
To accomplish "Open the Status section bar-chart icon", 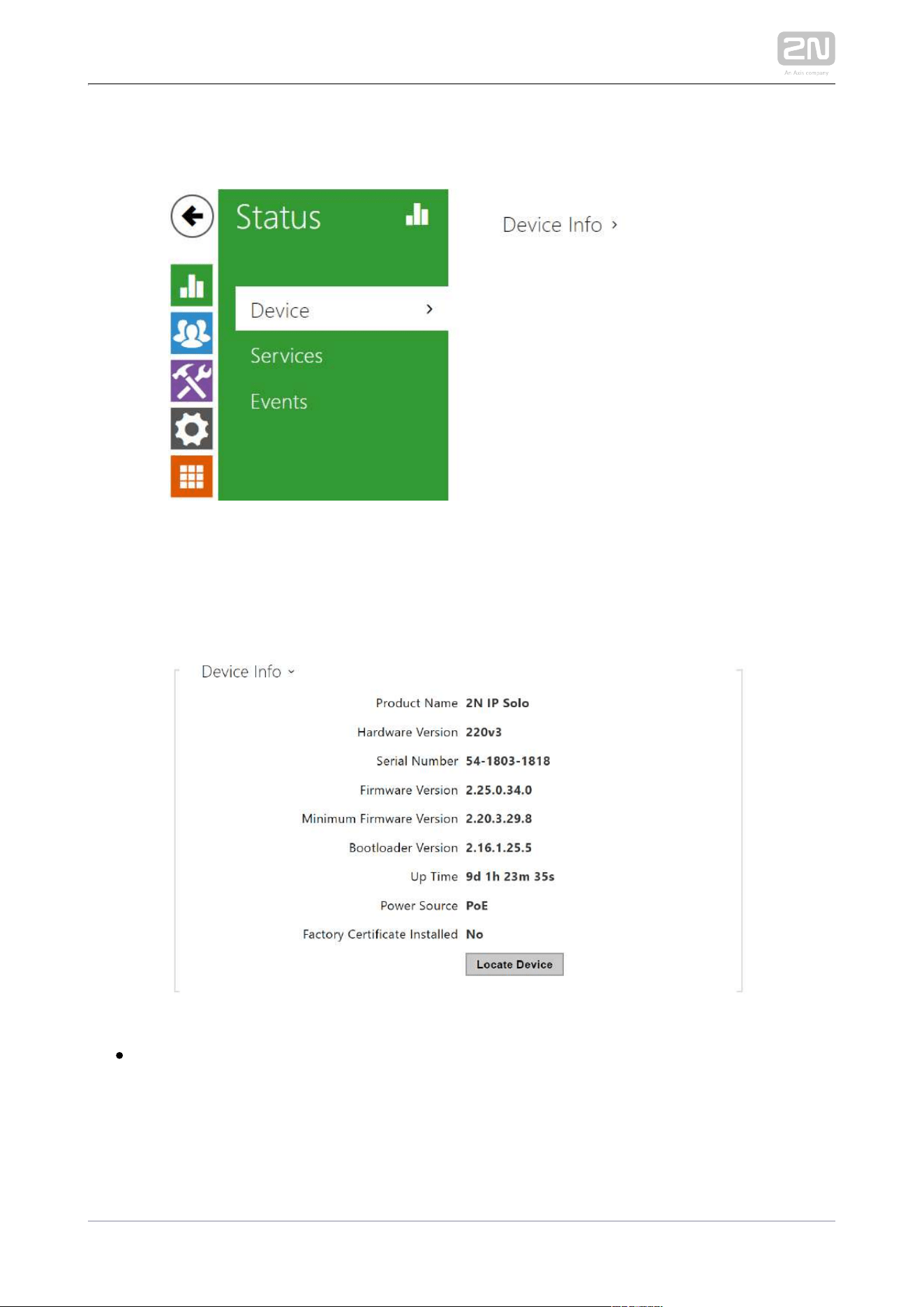I will tap(191, 285).
